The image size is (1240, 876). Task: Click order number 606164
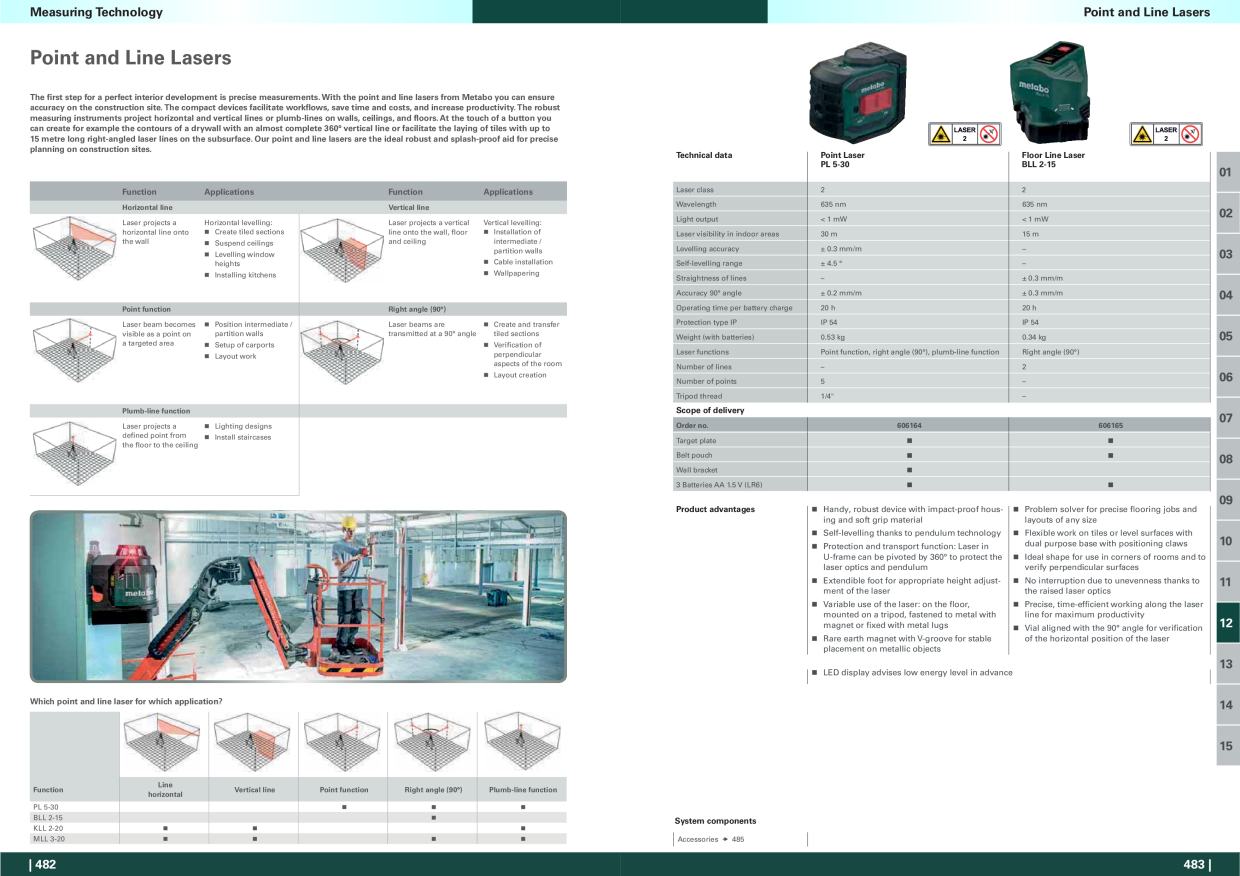click(909, 426)
